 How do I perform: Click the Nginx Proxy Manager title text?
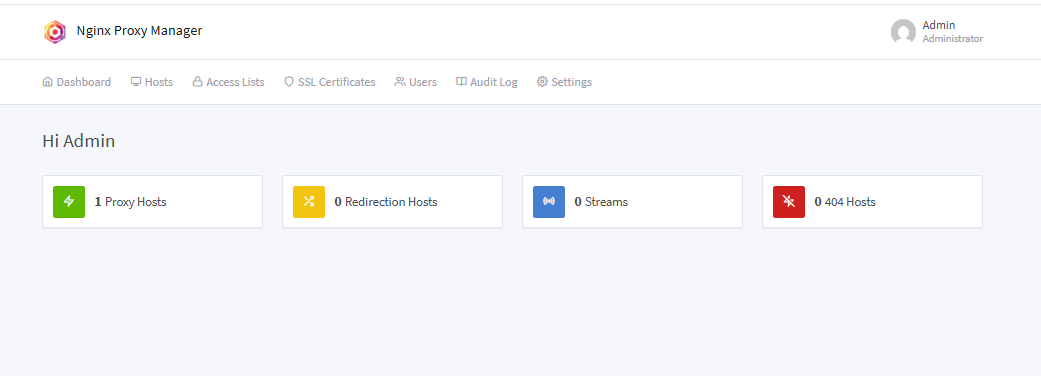[x=139, y=31]
